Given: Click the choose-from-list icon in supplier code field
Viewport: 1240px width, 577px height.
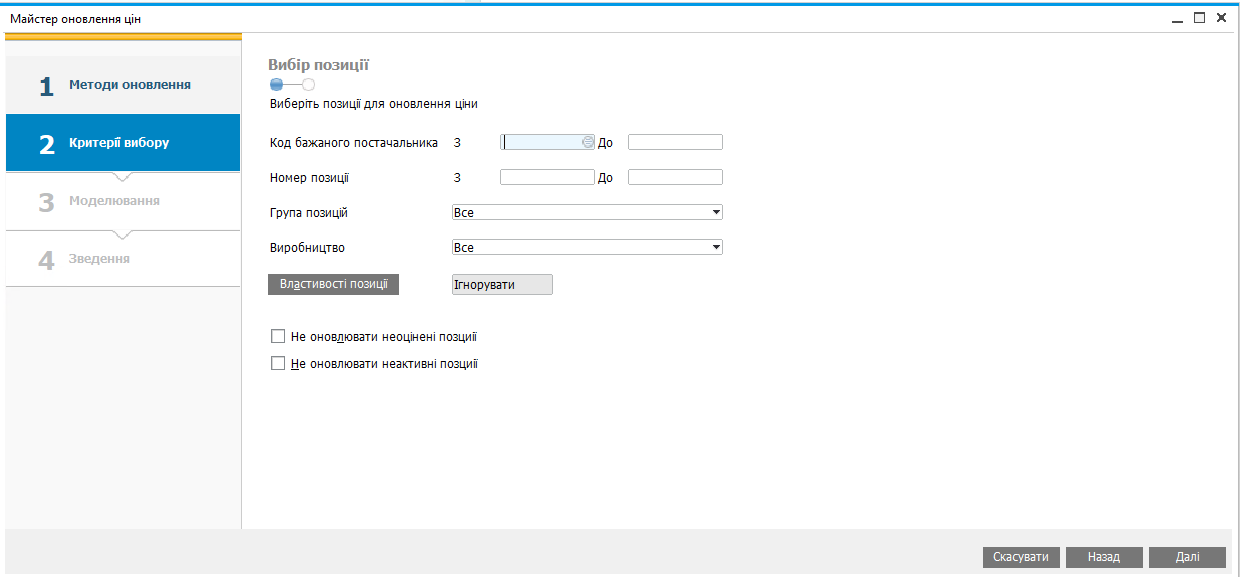Looking at the screenshot, I should (588, 143).
